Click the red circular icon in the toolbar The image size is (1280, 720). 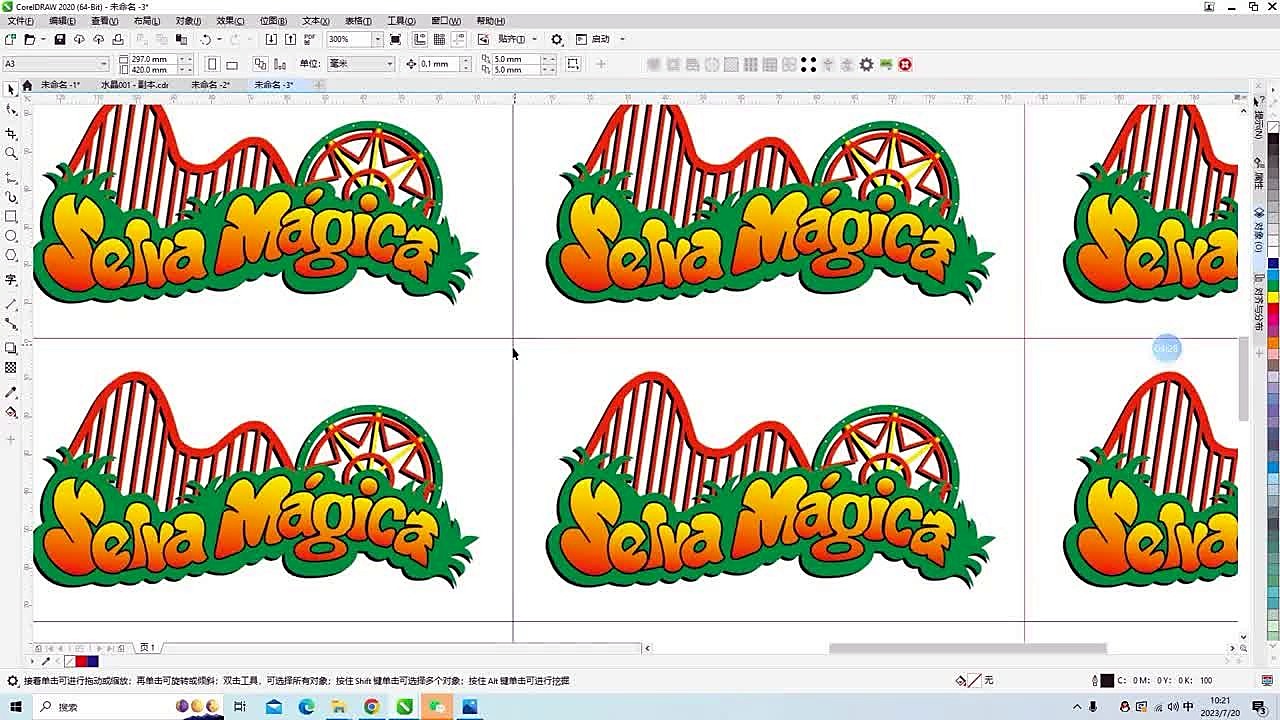(905, 64)
